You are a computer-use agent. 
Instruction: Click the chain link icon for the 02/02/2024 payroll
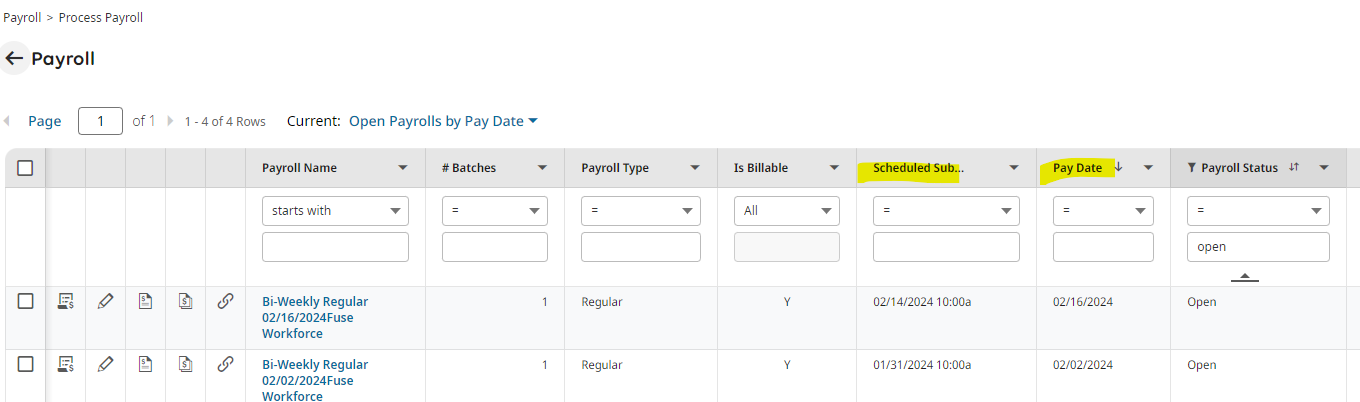click(225, 364)
